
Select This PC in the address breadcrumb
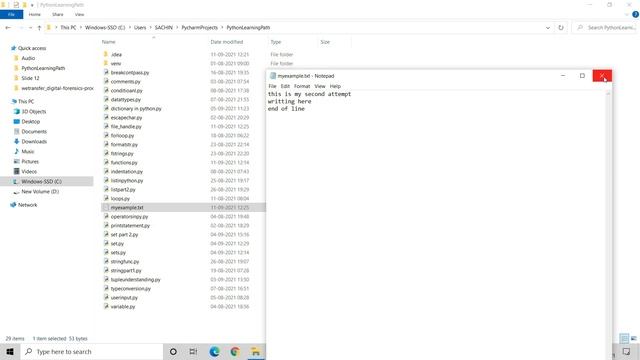[x=68, y=28]
